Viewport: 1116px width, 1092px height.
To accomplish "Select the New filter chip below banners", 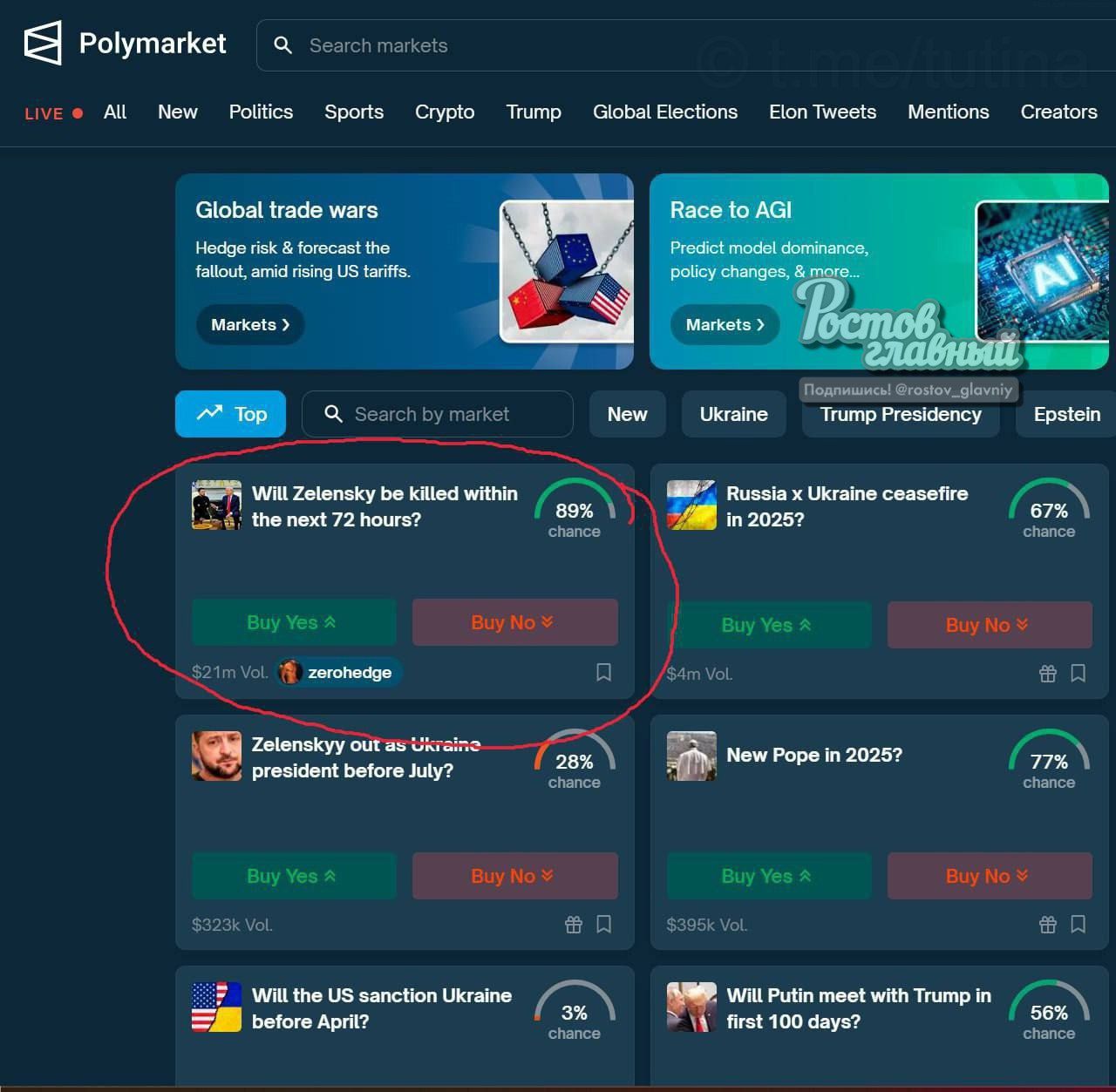I will pyautogui.click(x=628, y=414).
